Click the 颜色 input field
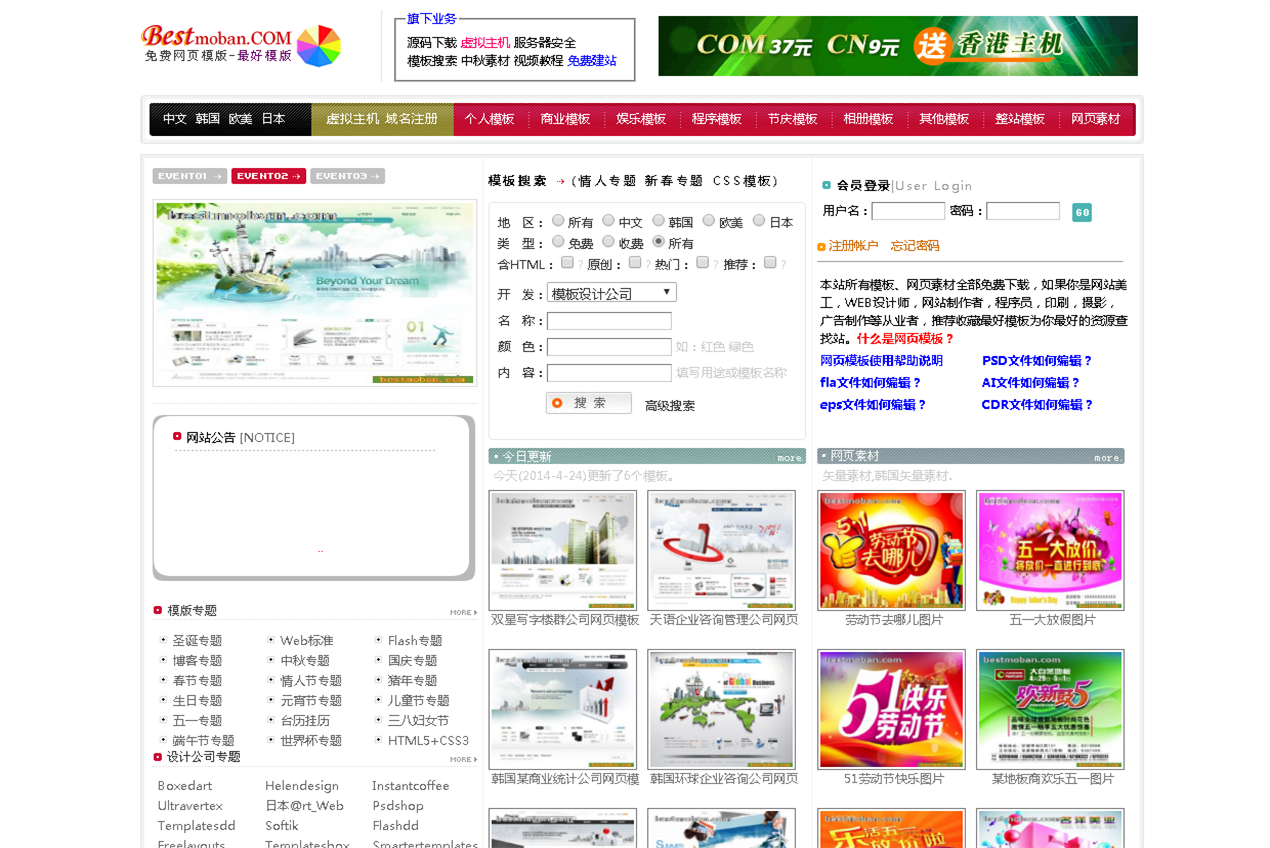The image size is (1270, 848). click(609, 347)
